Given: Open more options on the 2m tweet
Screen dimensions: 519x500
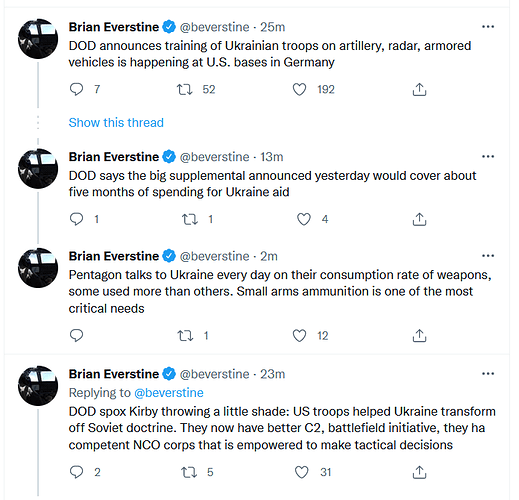Looking at the screenshot, I should pyautogui.click(x=488, y=256).
